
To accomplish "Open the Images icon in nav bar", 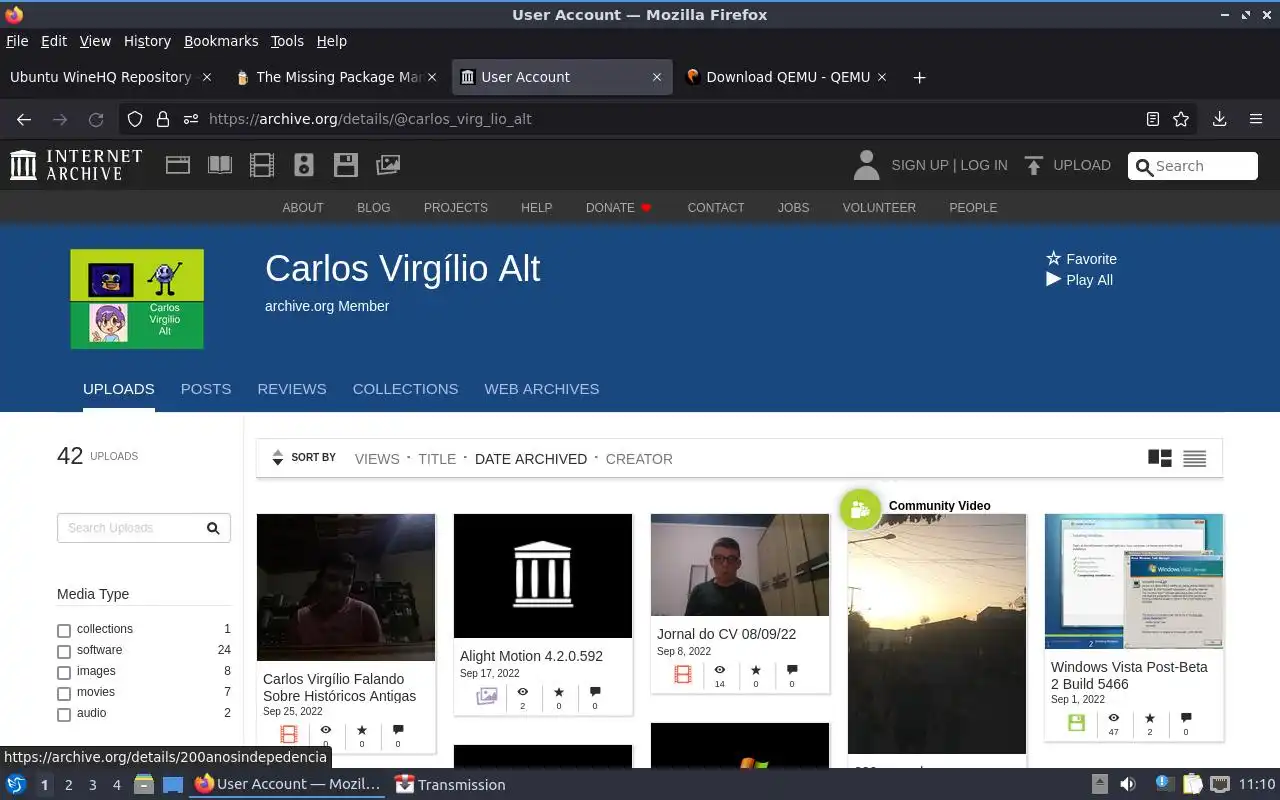I will 388,165.
